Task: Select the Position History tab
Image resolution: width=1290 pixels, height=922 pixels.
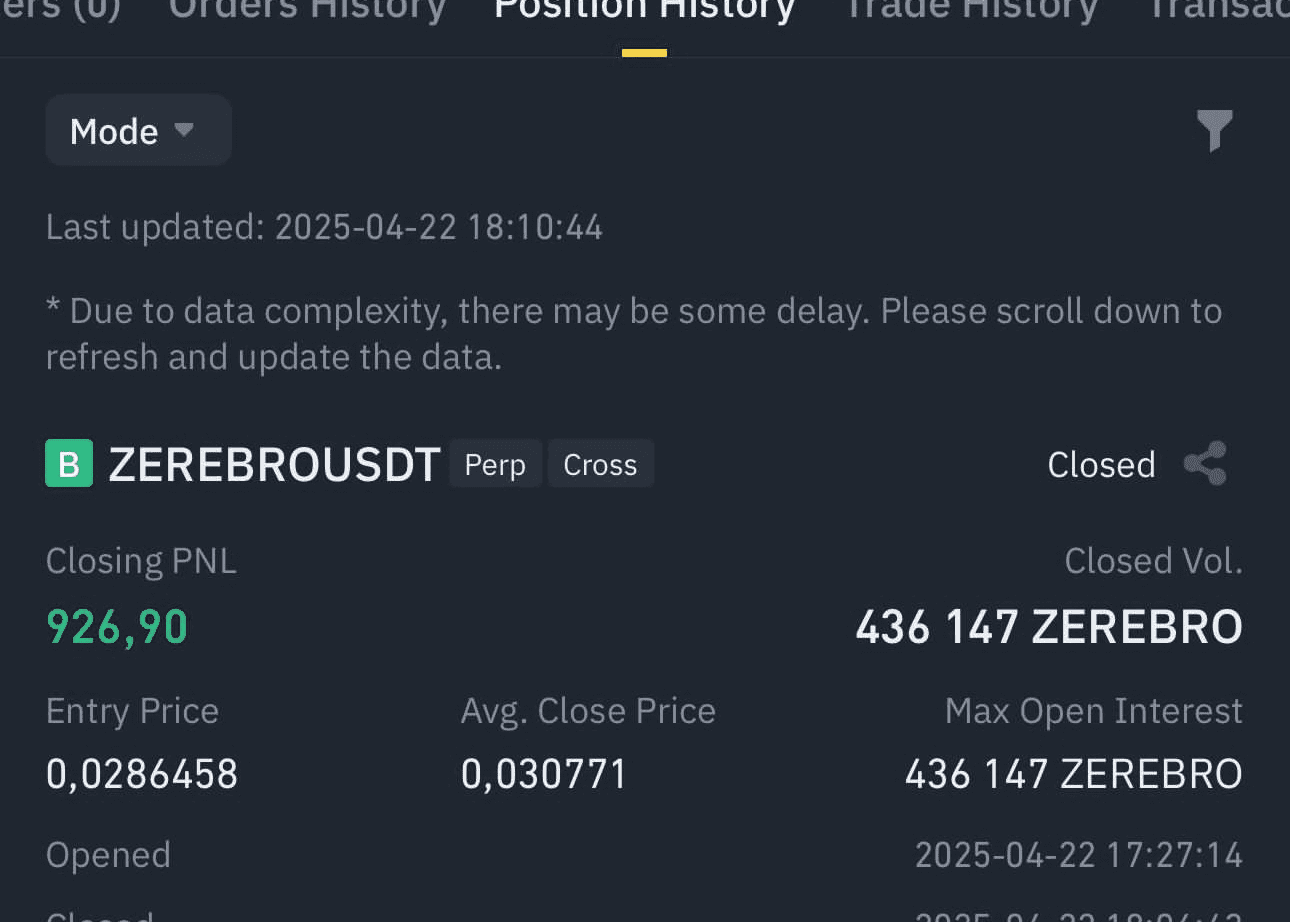Action: coord(644,9)
